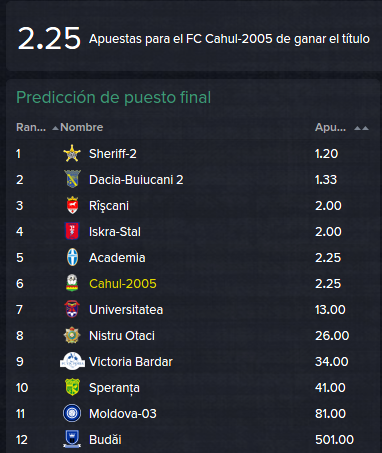The width and height of the screenshot is (382, 453).
Task: Sort by the Apu... odds column
Action: click(x=330, y=127)
